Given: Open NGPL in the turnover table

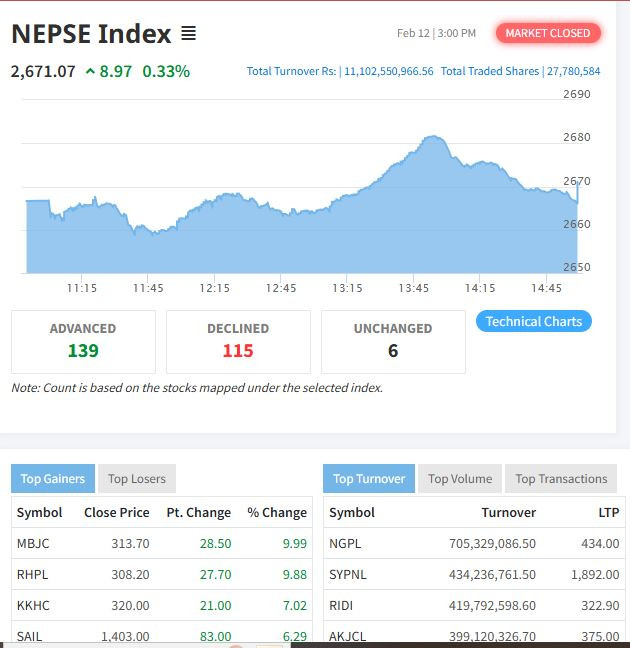Looking at the screenshot, I should [x=344, y=544].
